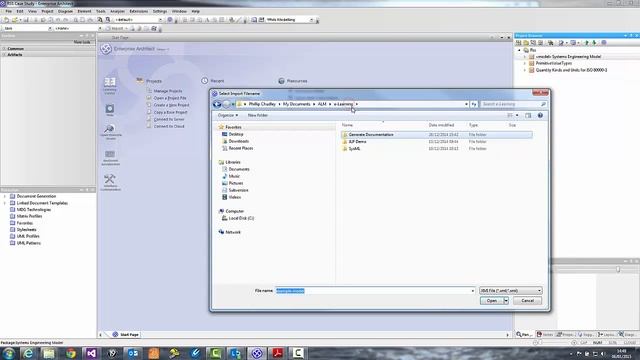Image resolution: width=640 pixels, height=360 pixels.
Task: Open the Generate Documentation folder
Action: (x=437, y=135)
